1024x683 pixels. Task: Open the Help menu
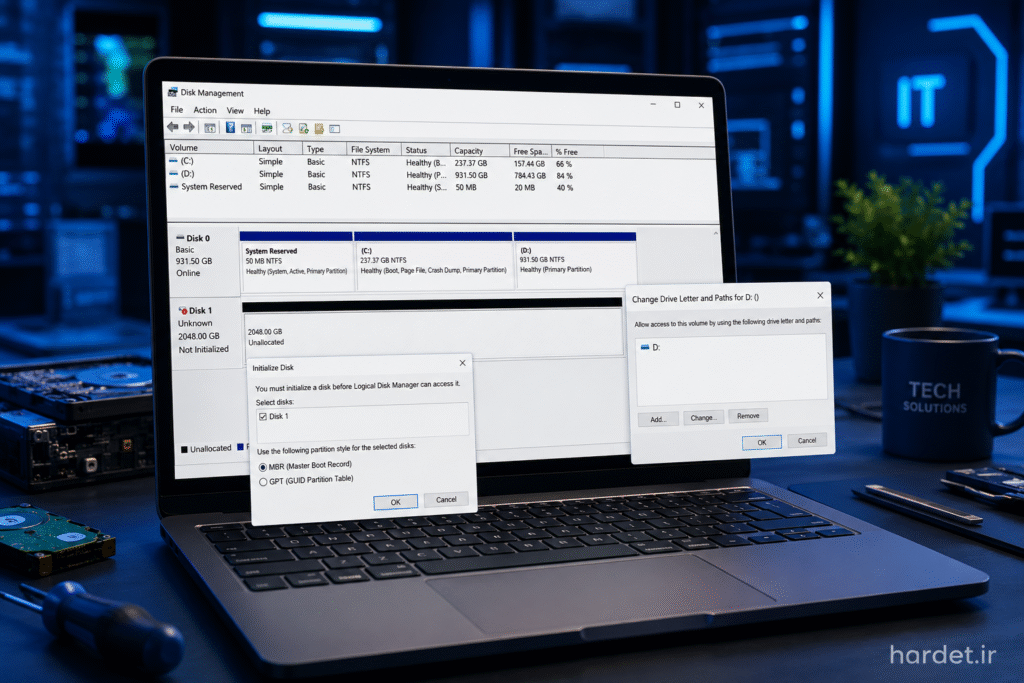(x=262, y=111)
